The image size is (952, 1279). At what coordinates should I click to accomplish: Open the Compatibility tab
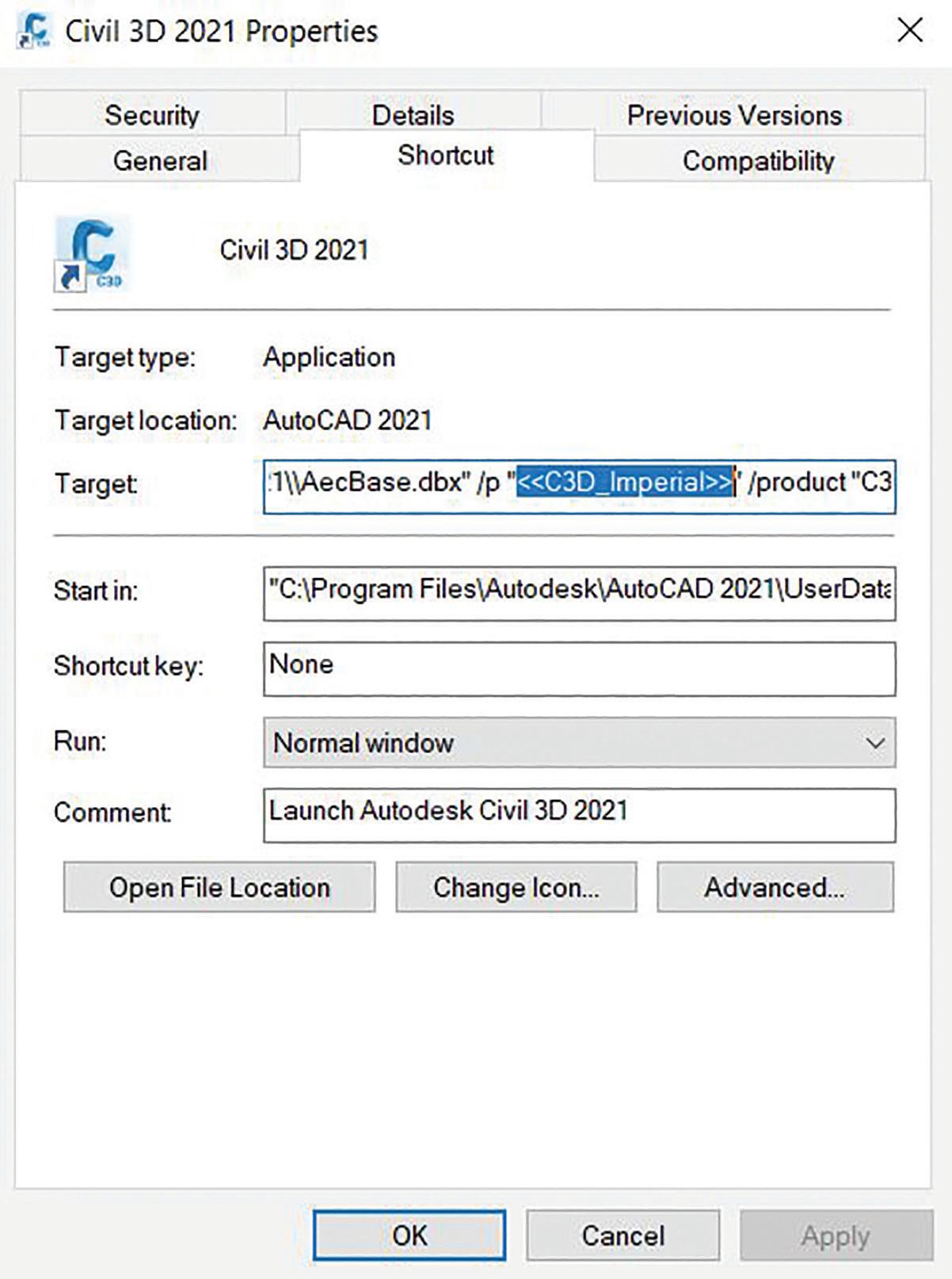pyautogui.click(x=759, y=160)
